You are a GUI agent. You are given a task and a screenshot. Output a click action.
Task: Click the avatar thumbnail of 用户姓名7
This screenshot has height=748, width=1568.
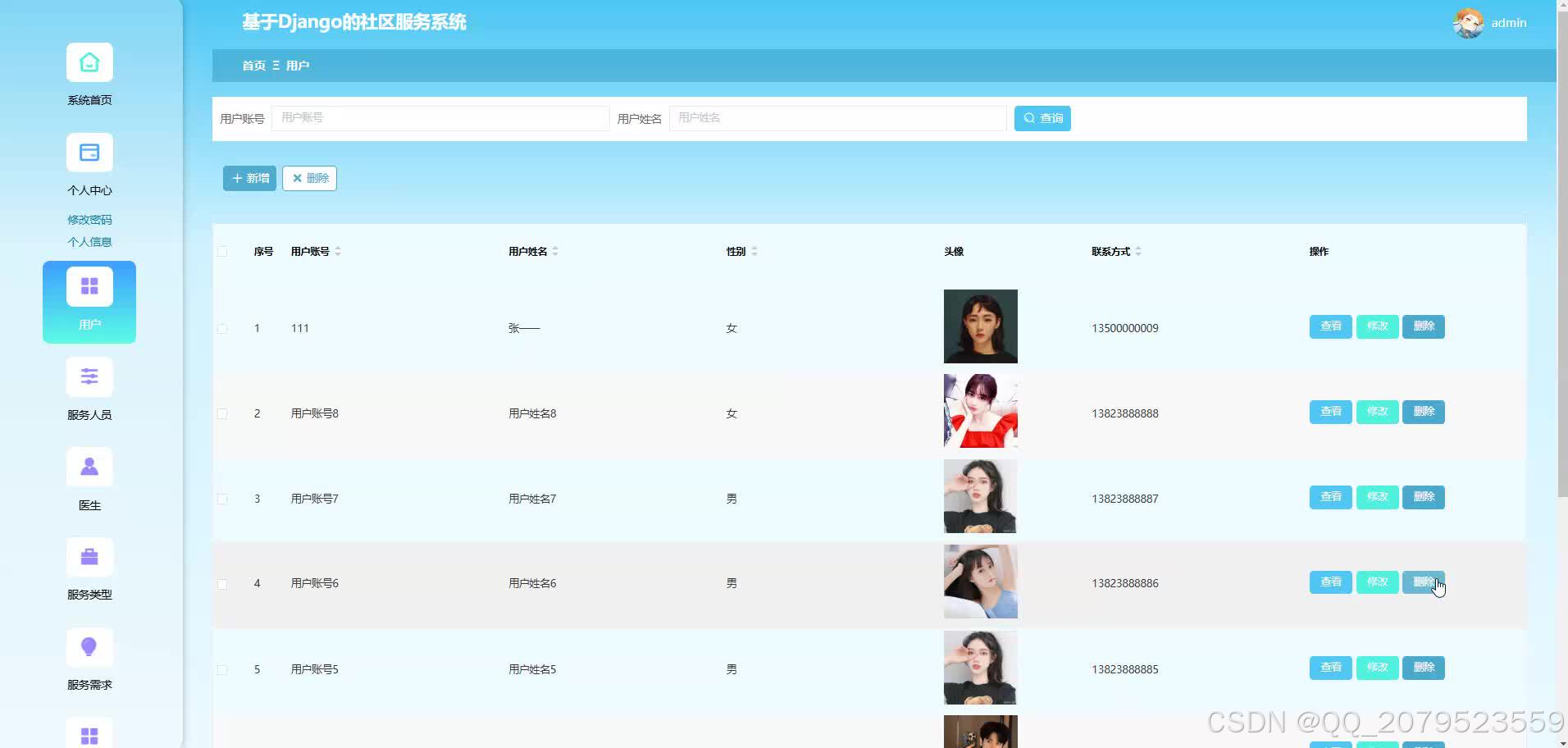[979, 496]
